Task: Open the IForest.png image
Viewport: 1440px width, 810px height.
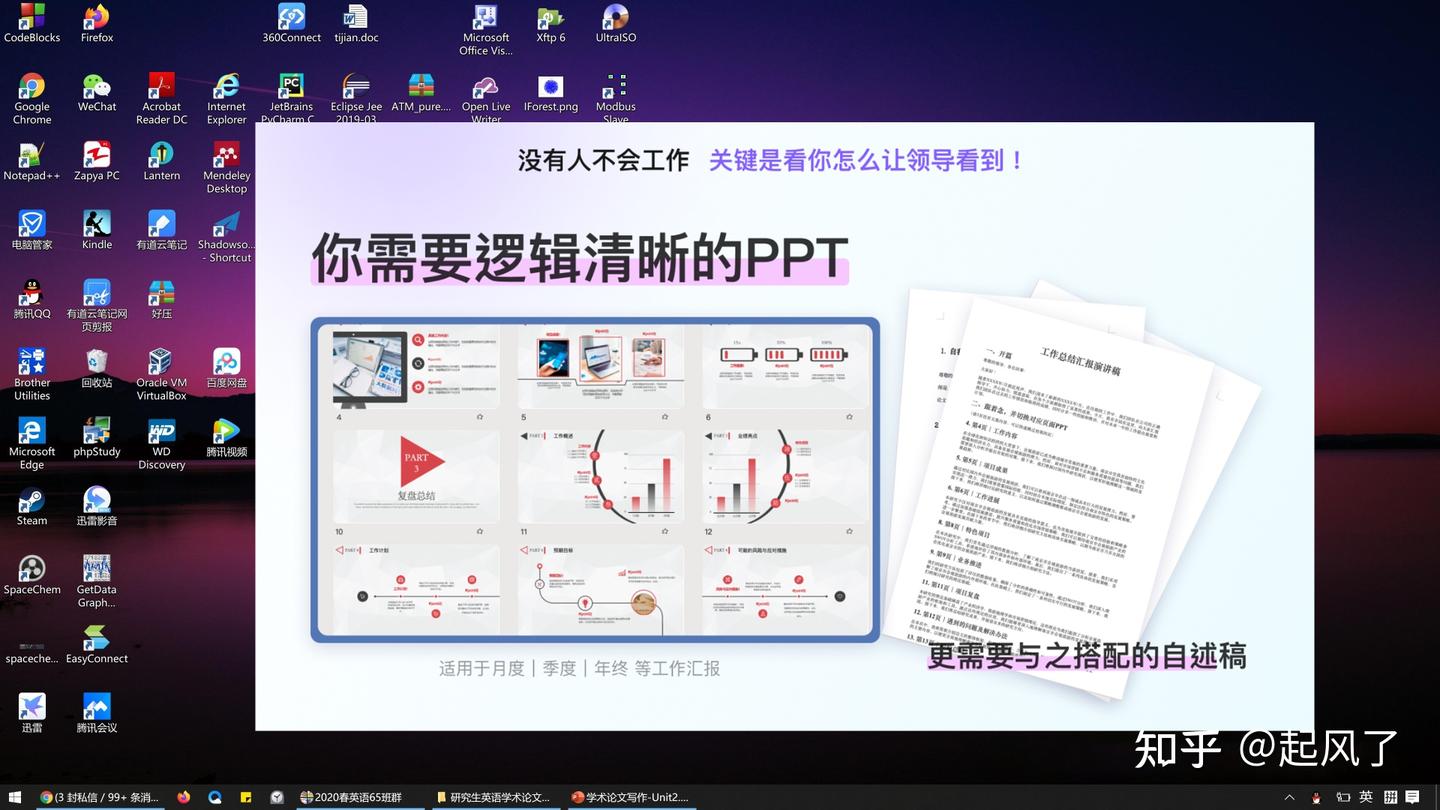Action: click(x=550, y=88)
